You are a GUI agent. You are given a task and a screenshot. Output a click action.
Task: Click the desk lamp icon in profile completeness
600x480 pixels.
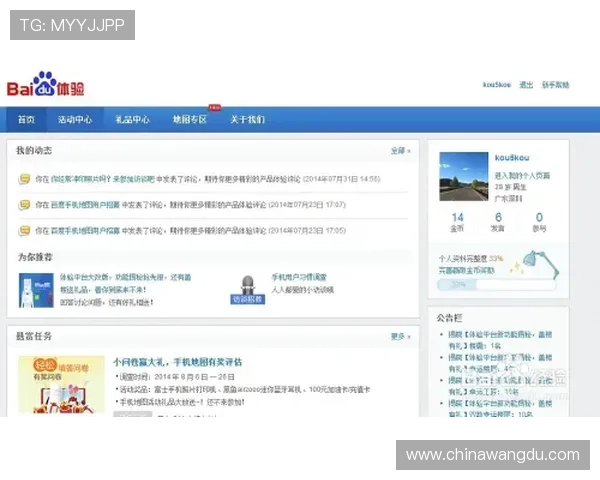click(x=540, y=264)
